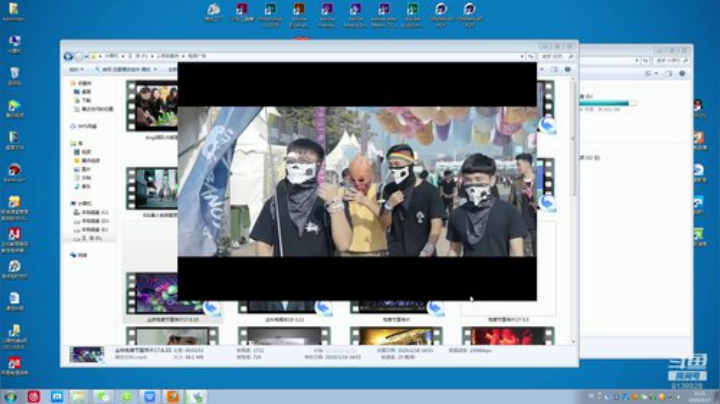Go back with the Explorer back arrow
The image size is (720, 404).
[x=68, y=56]
